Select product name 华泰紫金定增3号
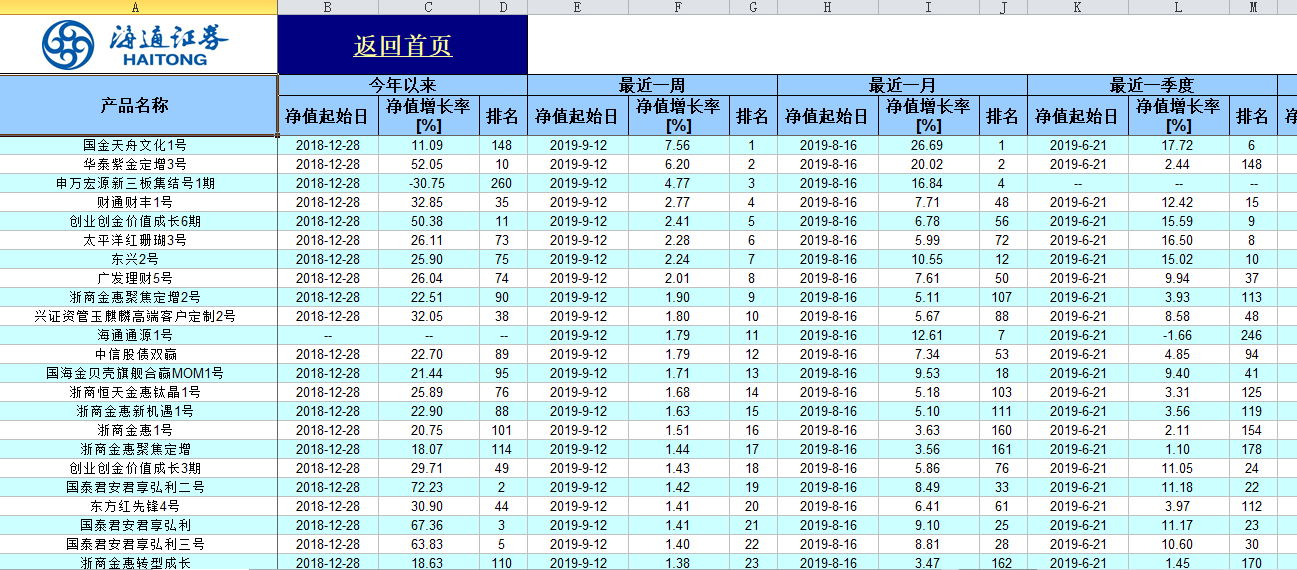Viewport: 1297px width, 570px height. click(135, 164)
